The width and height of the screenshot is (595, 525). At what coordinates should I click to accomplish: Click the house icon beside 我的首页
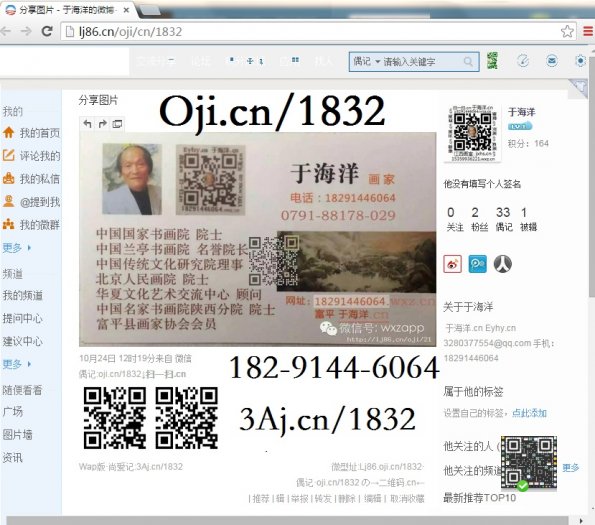pos(8,133)
